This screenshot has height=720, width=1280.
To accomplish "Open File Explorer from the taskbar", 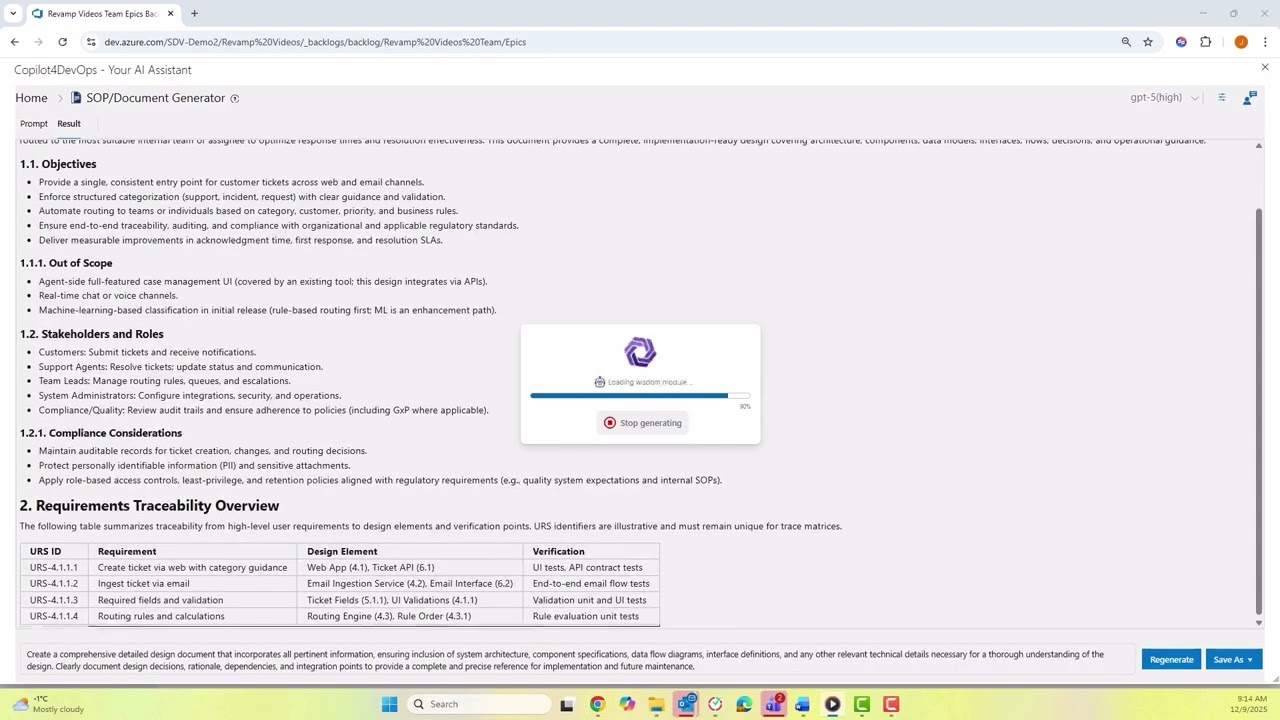I will (656, 704).
